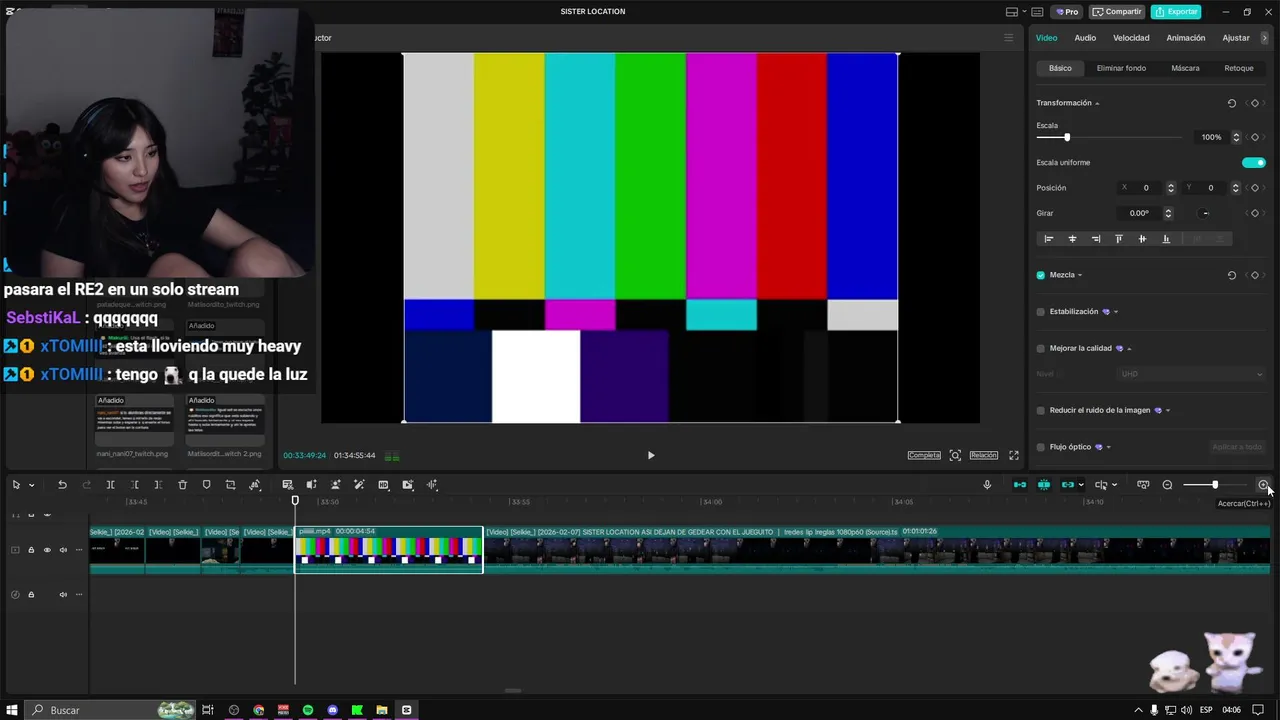
Task: Collapse the Transformación section
Action: [1097, 103]
